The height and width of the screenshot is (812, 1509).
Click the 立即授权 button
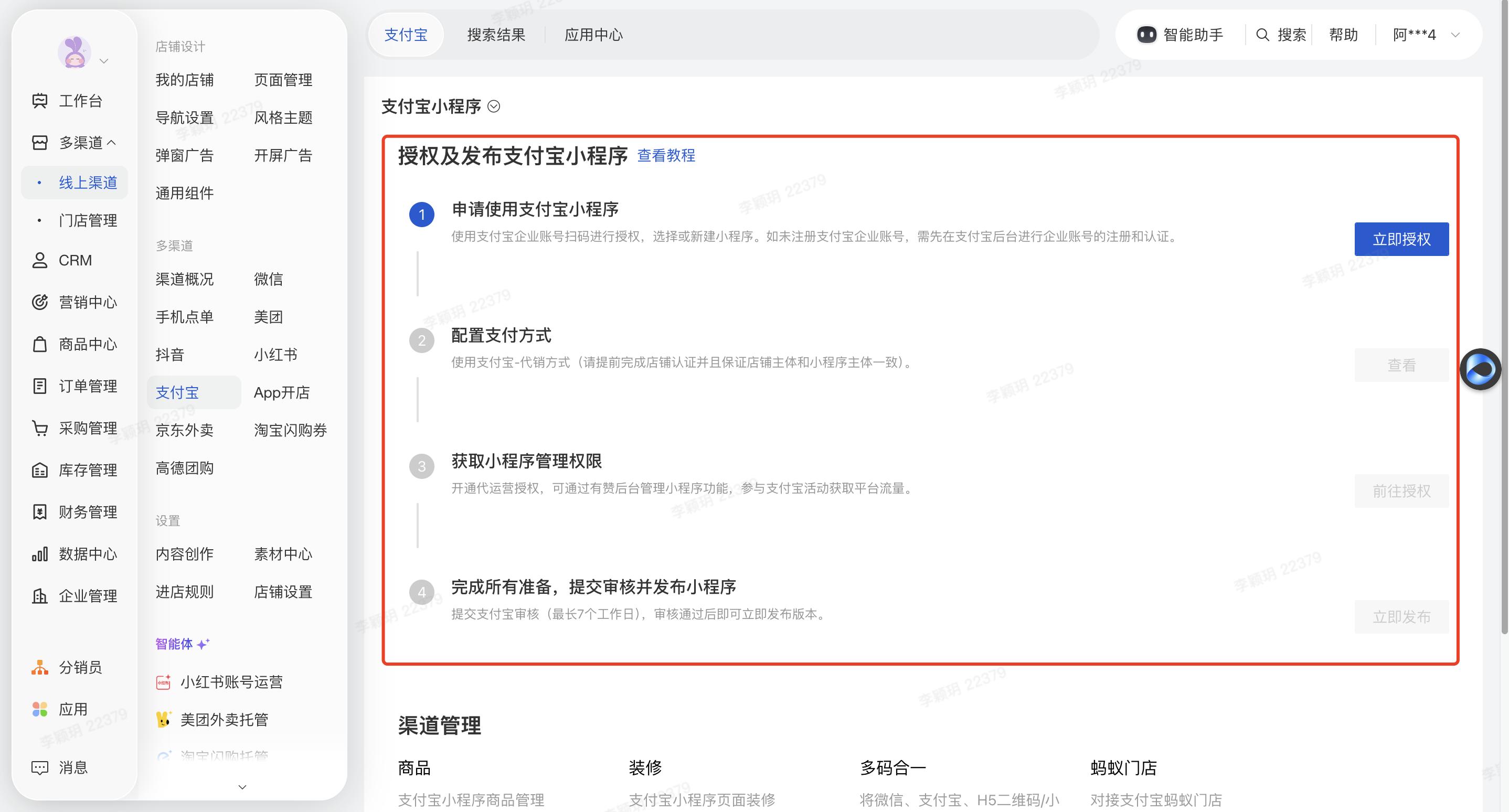[1401, 239]
